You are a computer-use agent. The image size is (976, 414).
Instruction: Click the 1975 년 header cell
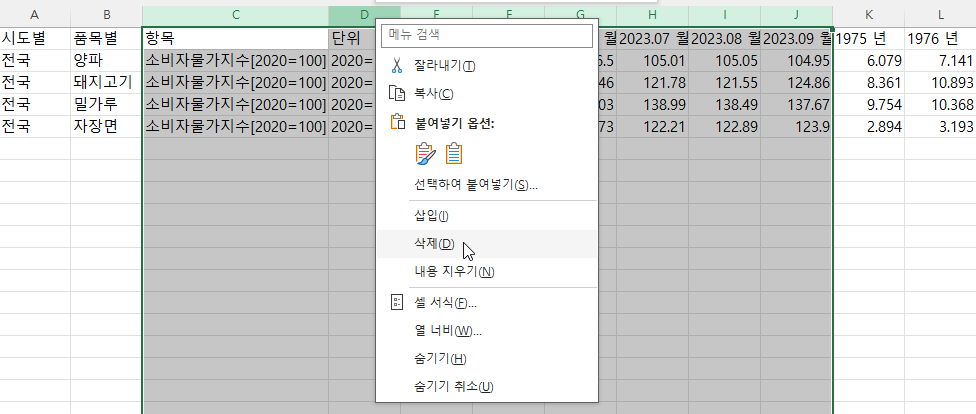tap(868, 39)
